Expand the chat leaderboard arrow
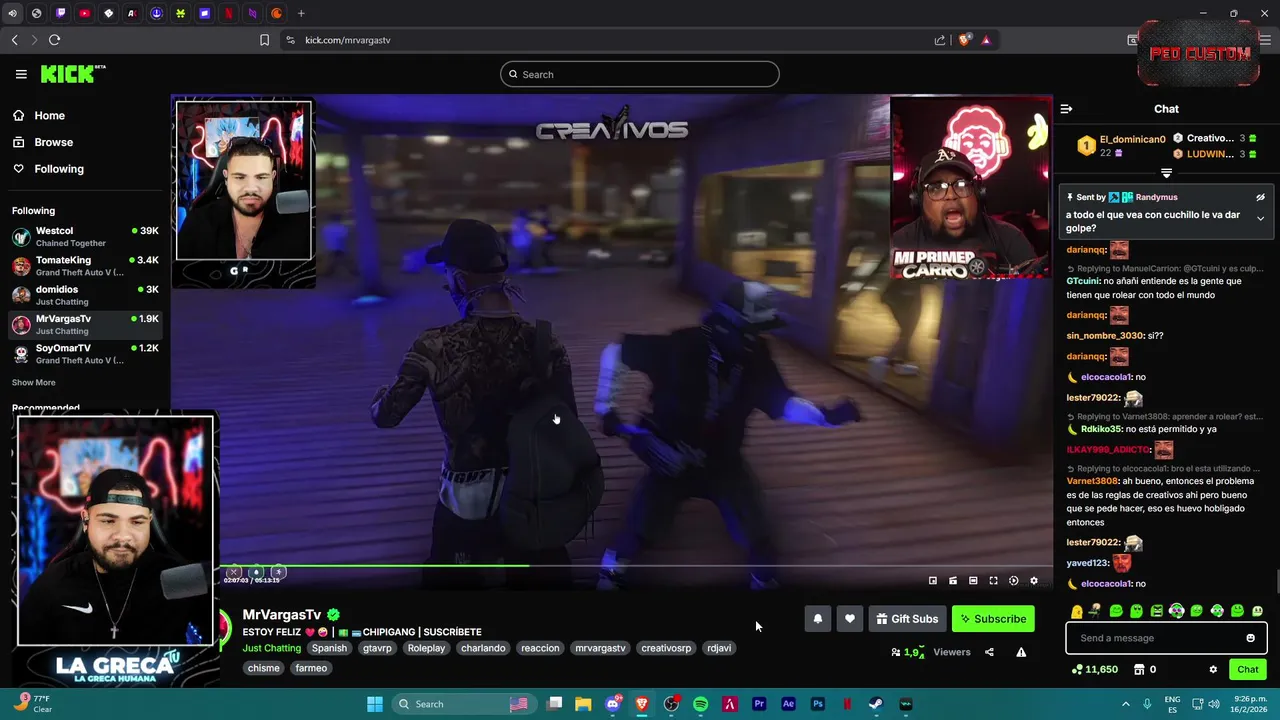Image resolution: width=1280 pixels, height=720 pixels. 1166,173
